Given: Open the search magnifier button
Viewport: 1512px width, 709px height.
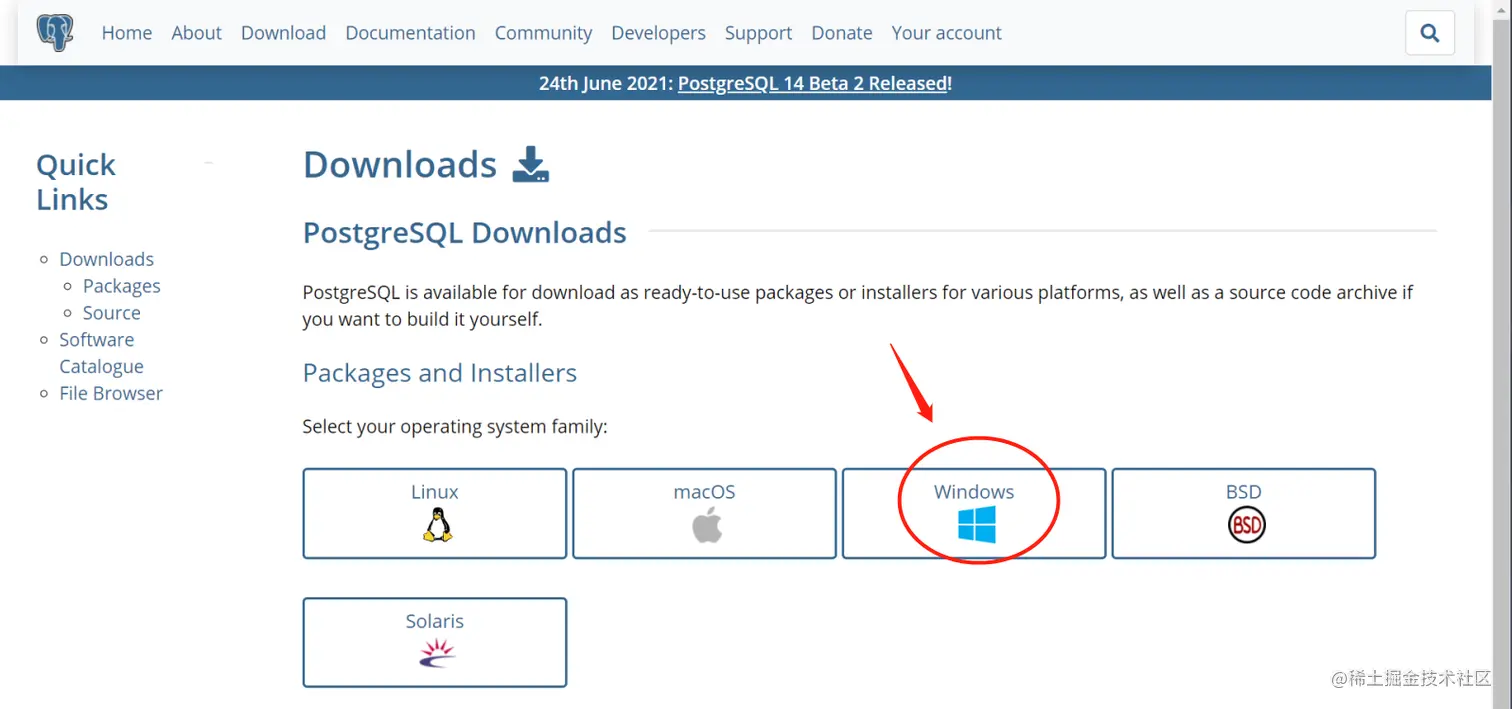Looking at the screenshot, I should point(1430,33).
